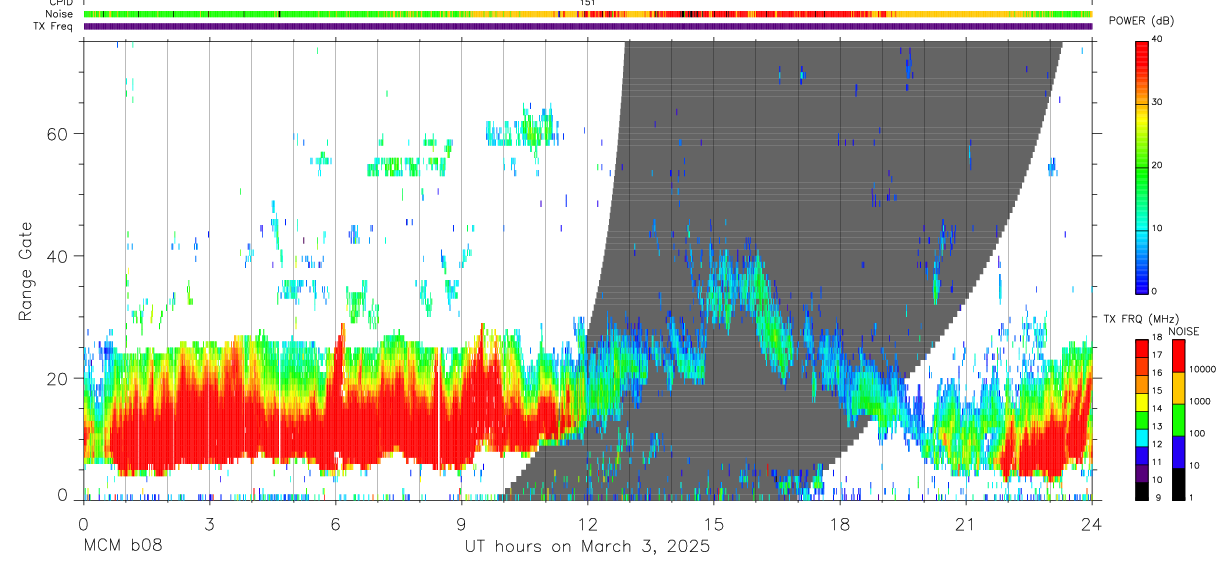Click the red top segment of TX FRQ bar
This screenshot has height=567, width=1228.
pos(1142,349)
